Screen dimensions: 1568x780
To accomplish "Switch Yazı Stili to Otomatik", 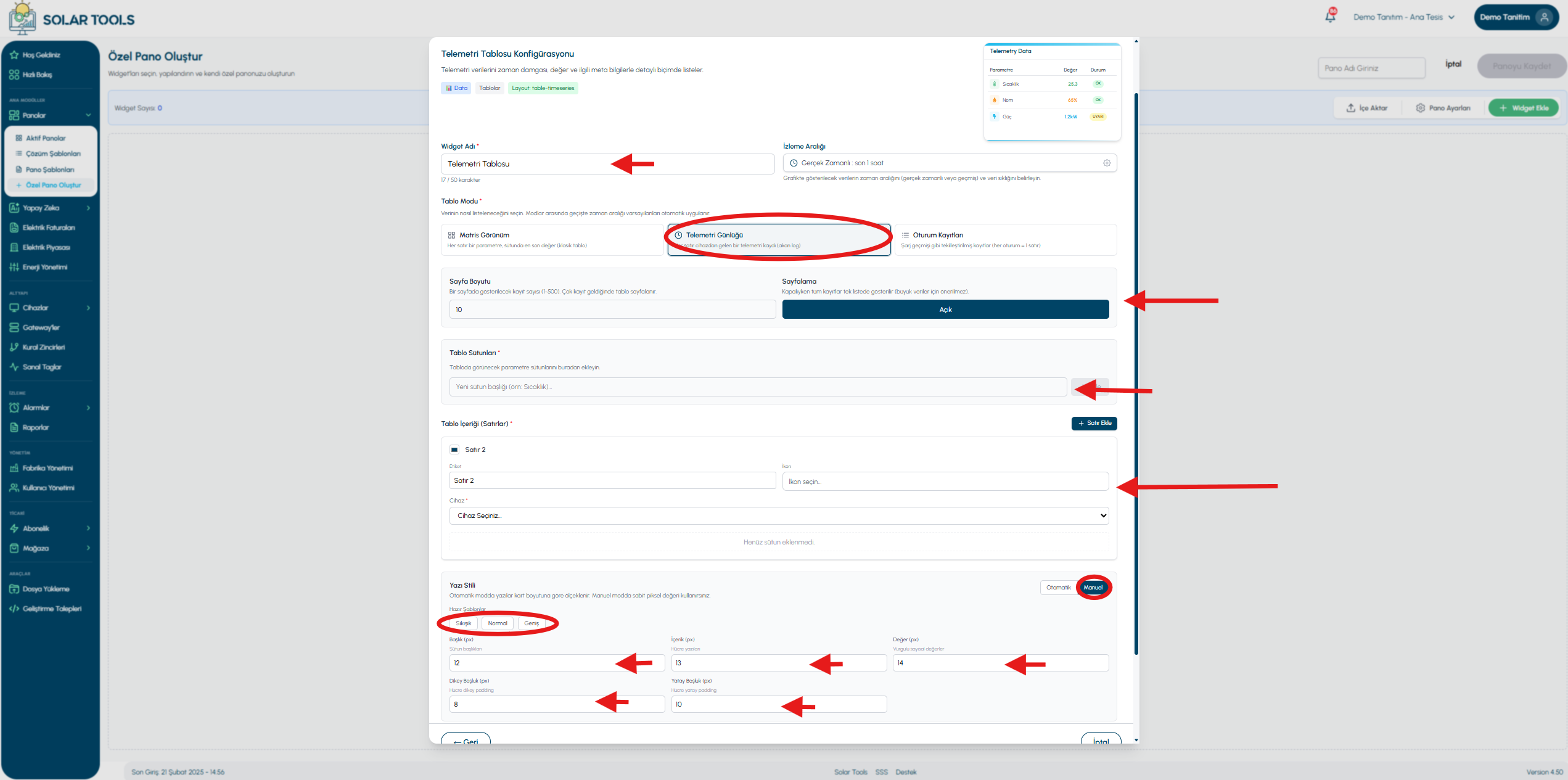I will 1058,588.
